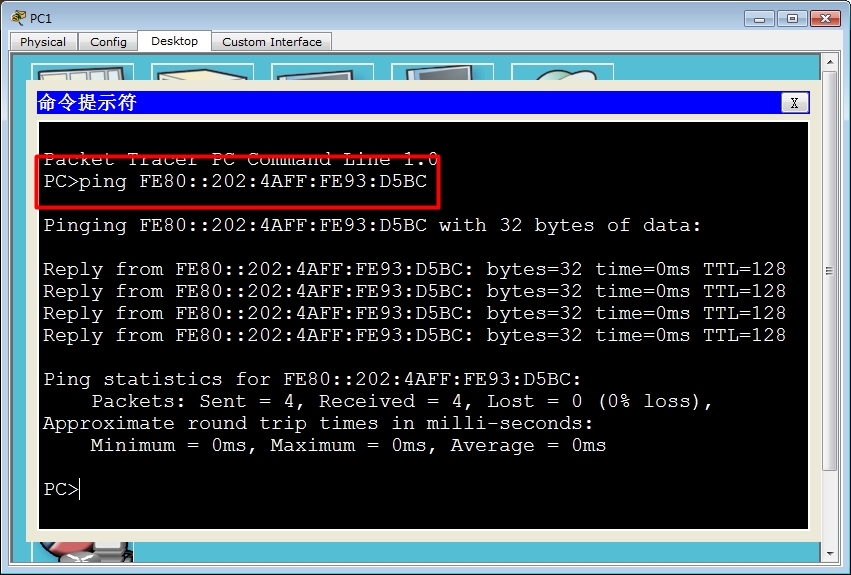Click the red icon peeking below the prompt
The height and width of the screenshot is (575, 851).
[82, 548]
